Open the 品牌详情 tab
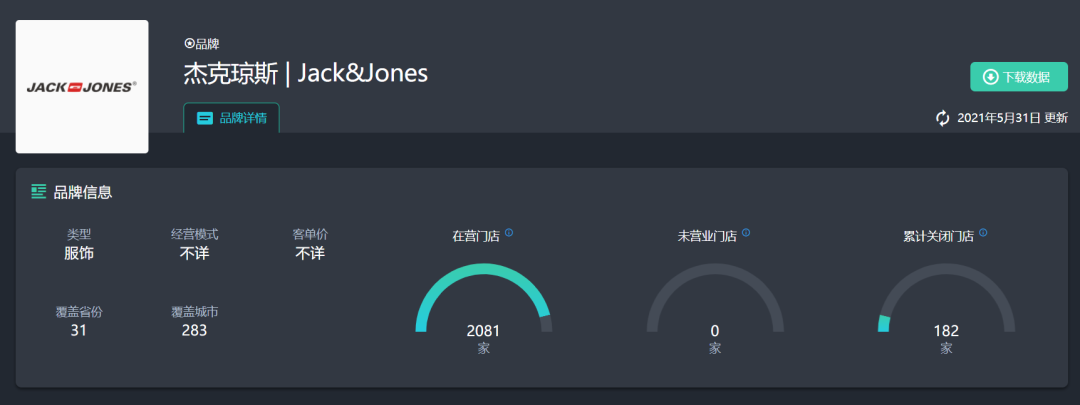The width and height of the screenshot is (1080, 405). [x=231, y=118]
